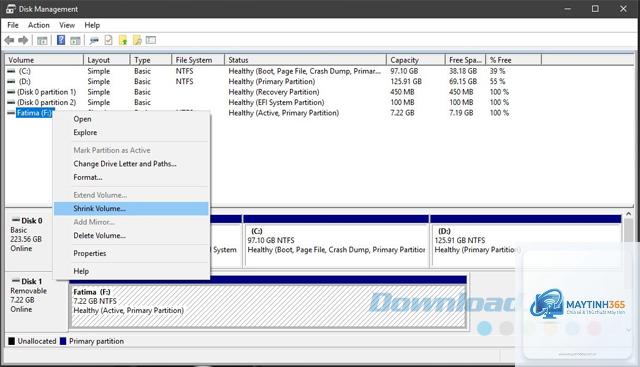Image resolution: width=640 pixels, height=367 pixels.
Task: Select the (C:) volume row name
Action: (24, 71)
